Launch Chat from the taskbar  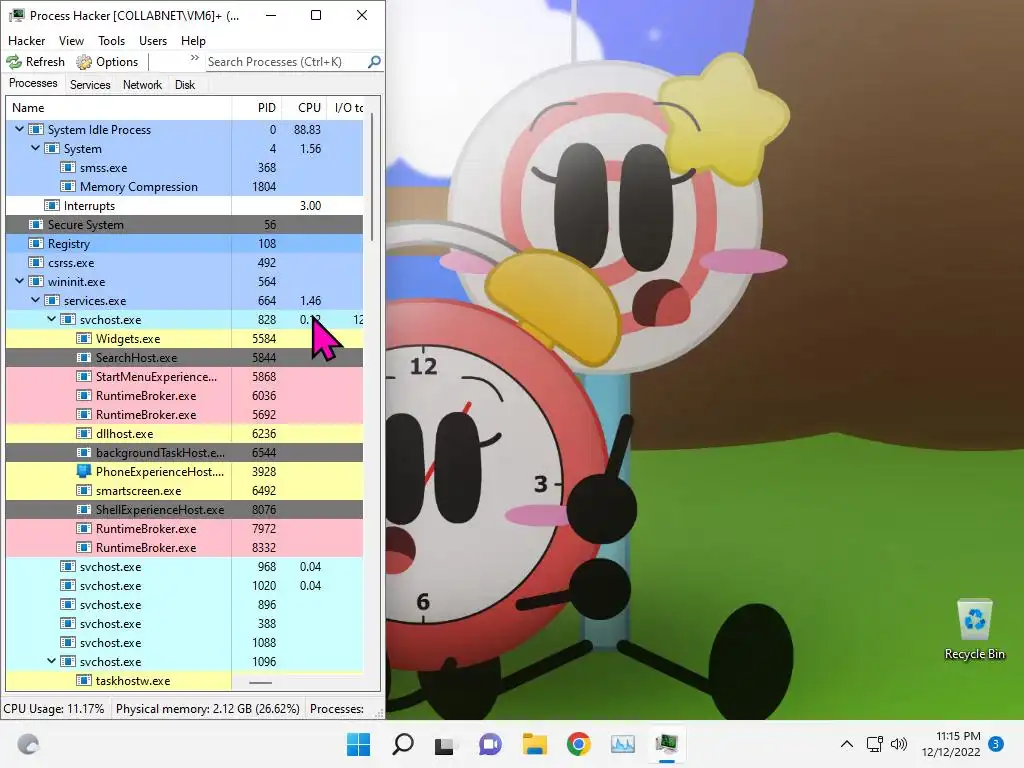(490, 744)
